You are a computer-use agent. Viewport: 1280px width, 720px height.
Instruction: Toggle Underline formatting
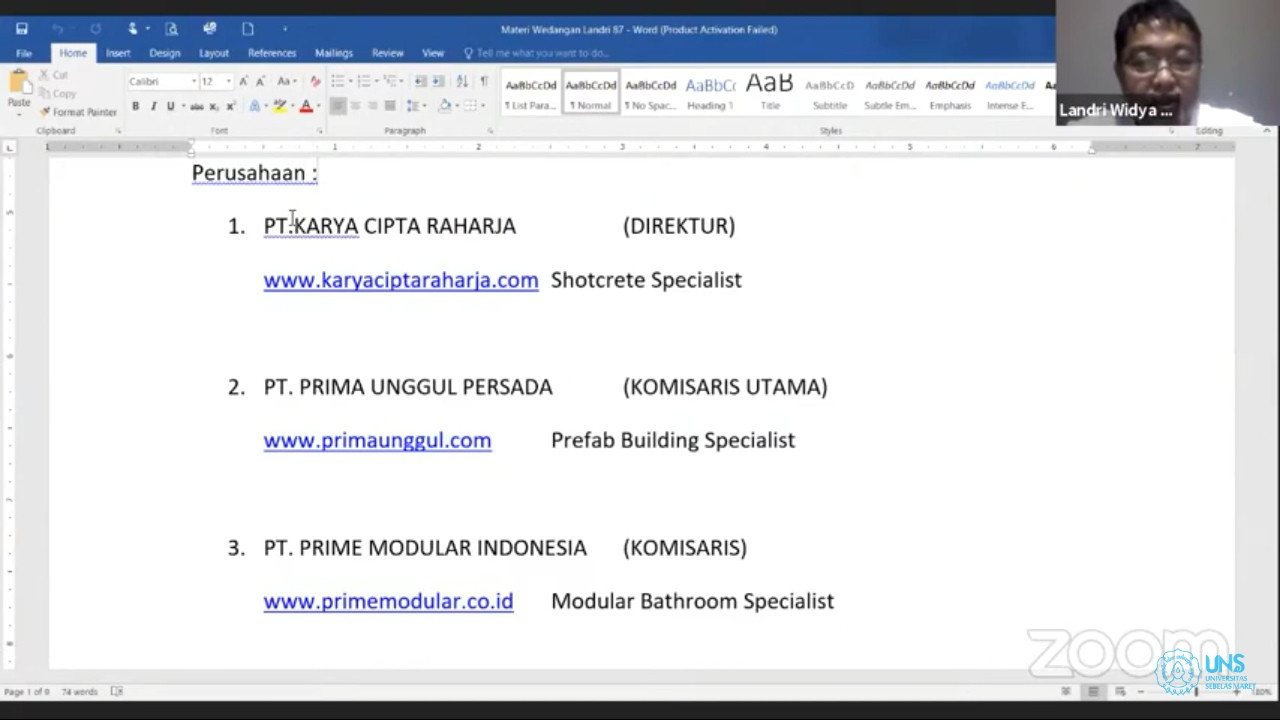tap(170, 106)
